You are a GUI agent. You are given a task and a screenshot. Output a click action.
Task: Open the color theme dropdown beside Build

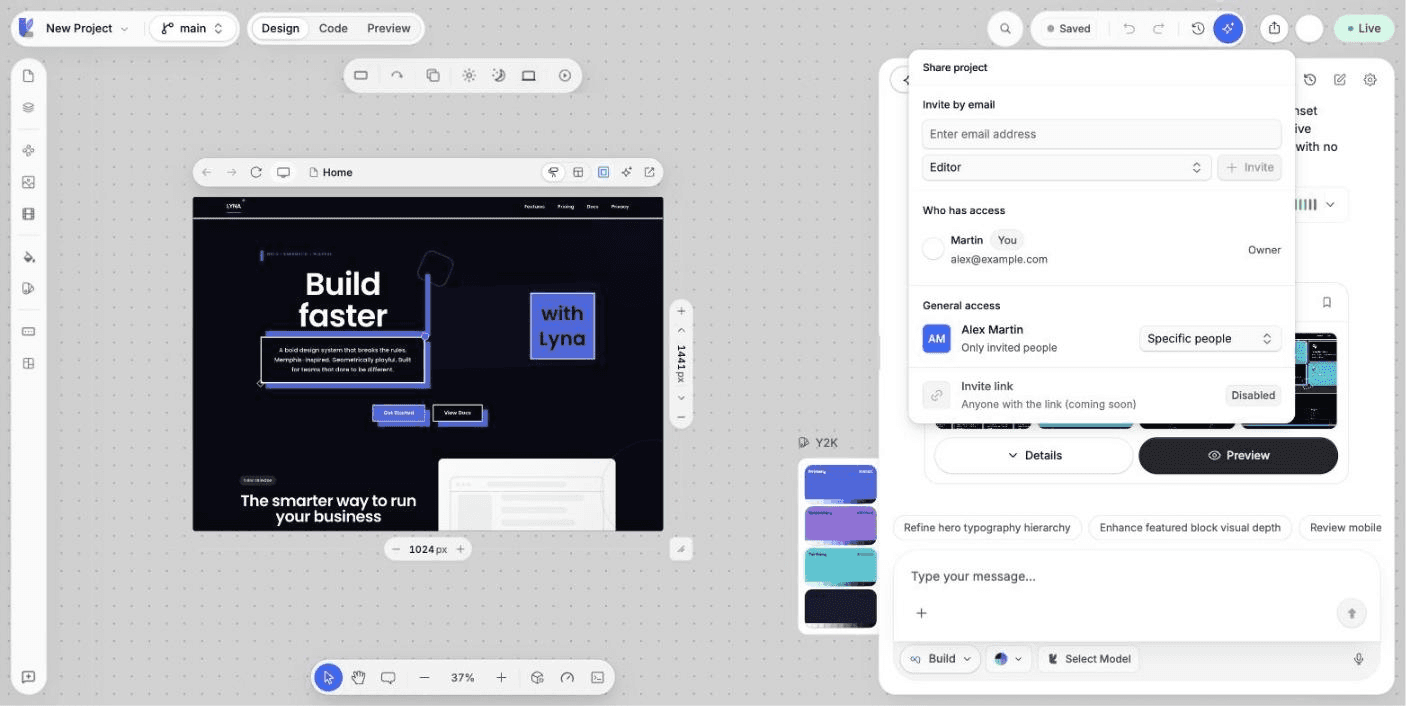coord(1007,659)
